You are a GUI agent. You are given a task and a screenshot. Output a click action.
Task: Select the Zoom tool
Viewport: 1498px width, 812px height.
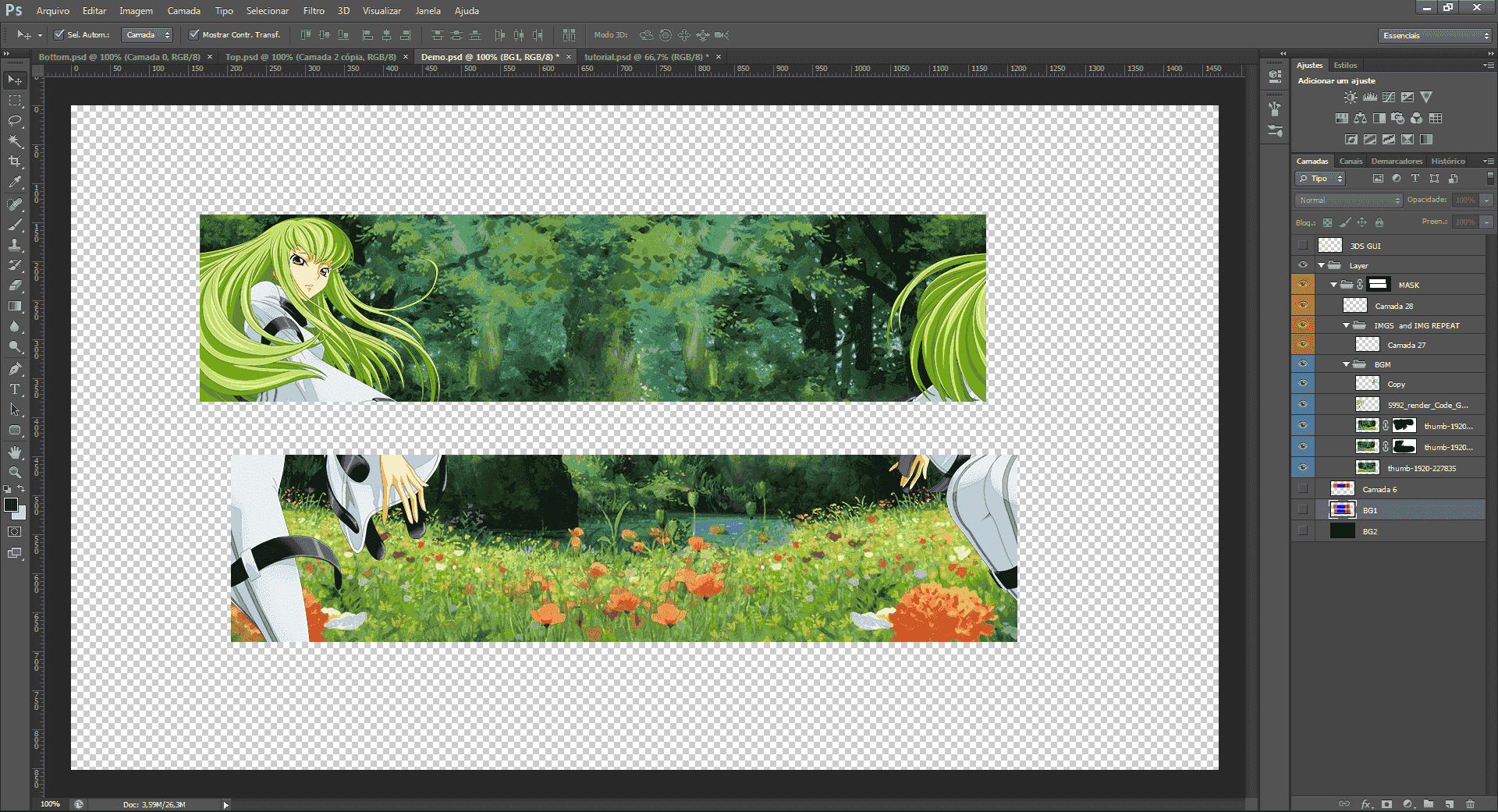tap(15, 473)
